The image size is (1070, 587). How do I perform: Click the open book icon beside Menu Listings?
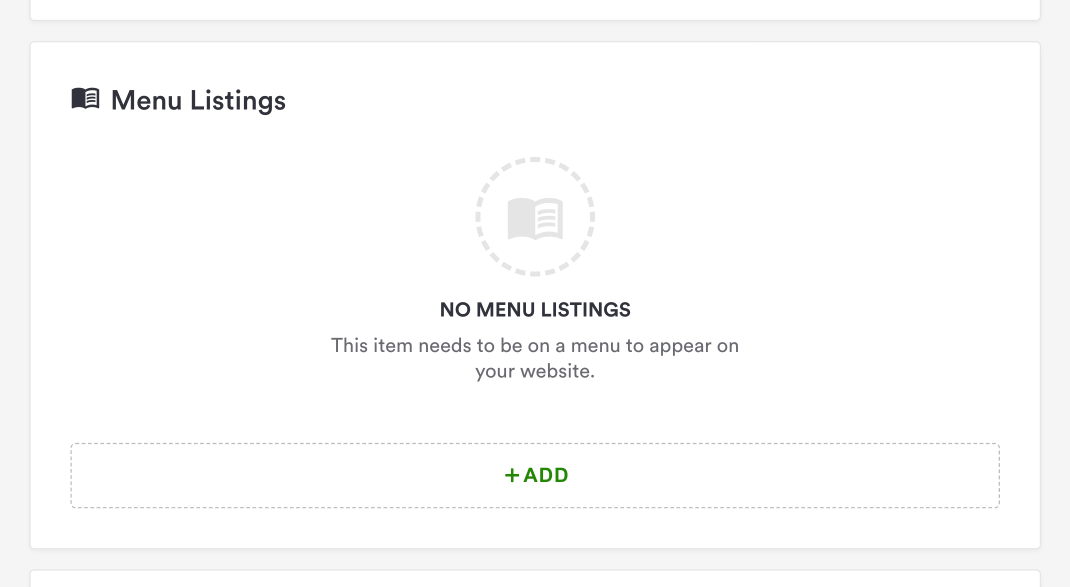point(85,99)
